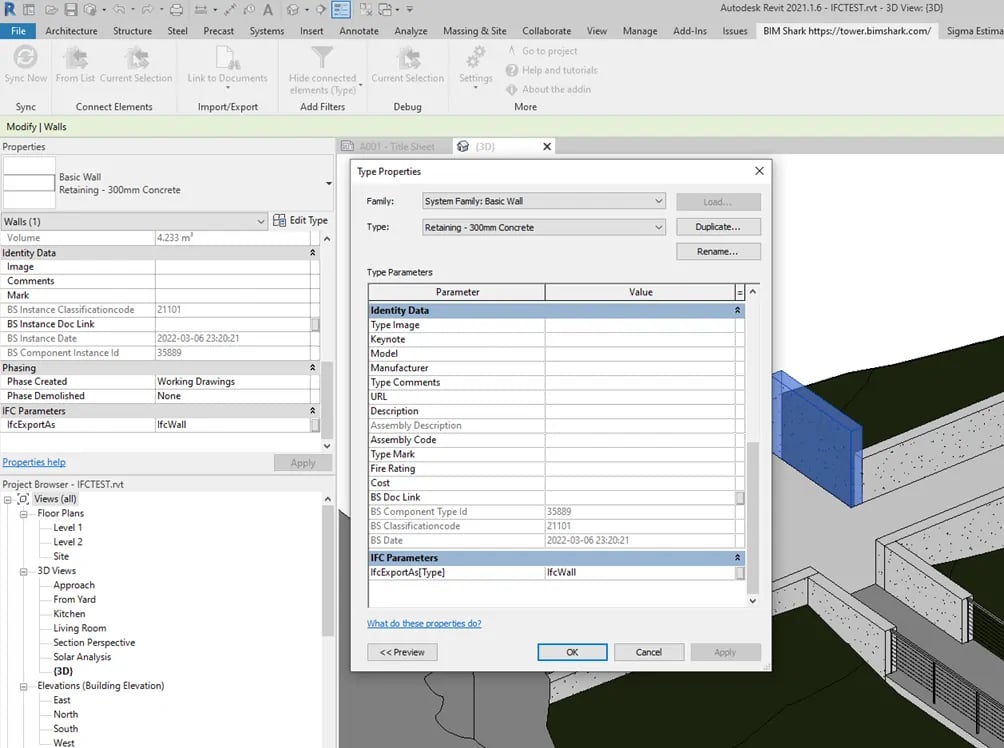The height and width of the screenshot is (748, 1004).
Task: Open Help and tutorials
Action: coord(551,70)
